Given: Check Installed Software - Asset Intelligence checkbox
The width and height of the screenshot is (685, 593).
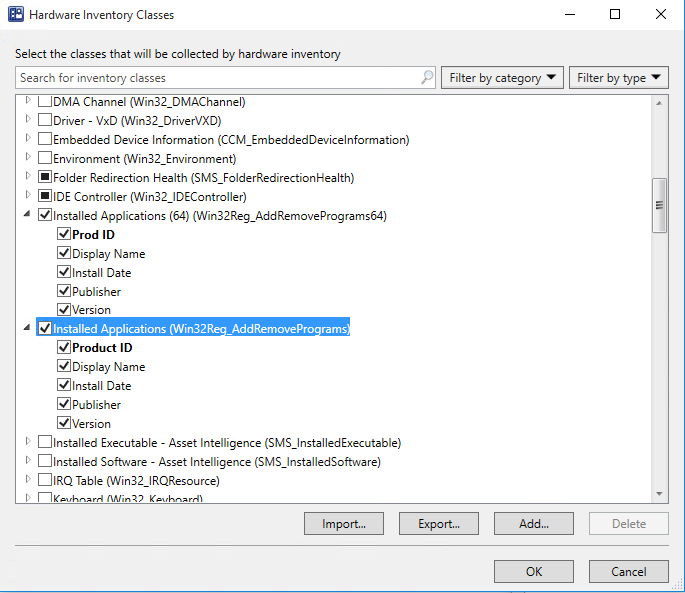Looking at the screenshot, I should click(x=45, y=461).
